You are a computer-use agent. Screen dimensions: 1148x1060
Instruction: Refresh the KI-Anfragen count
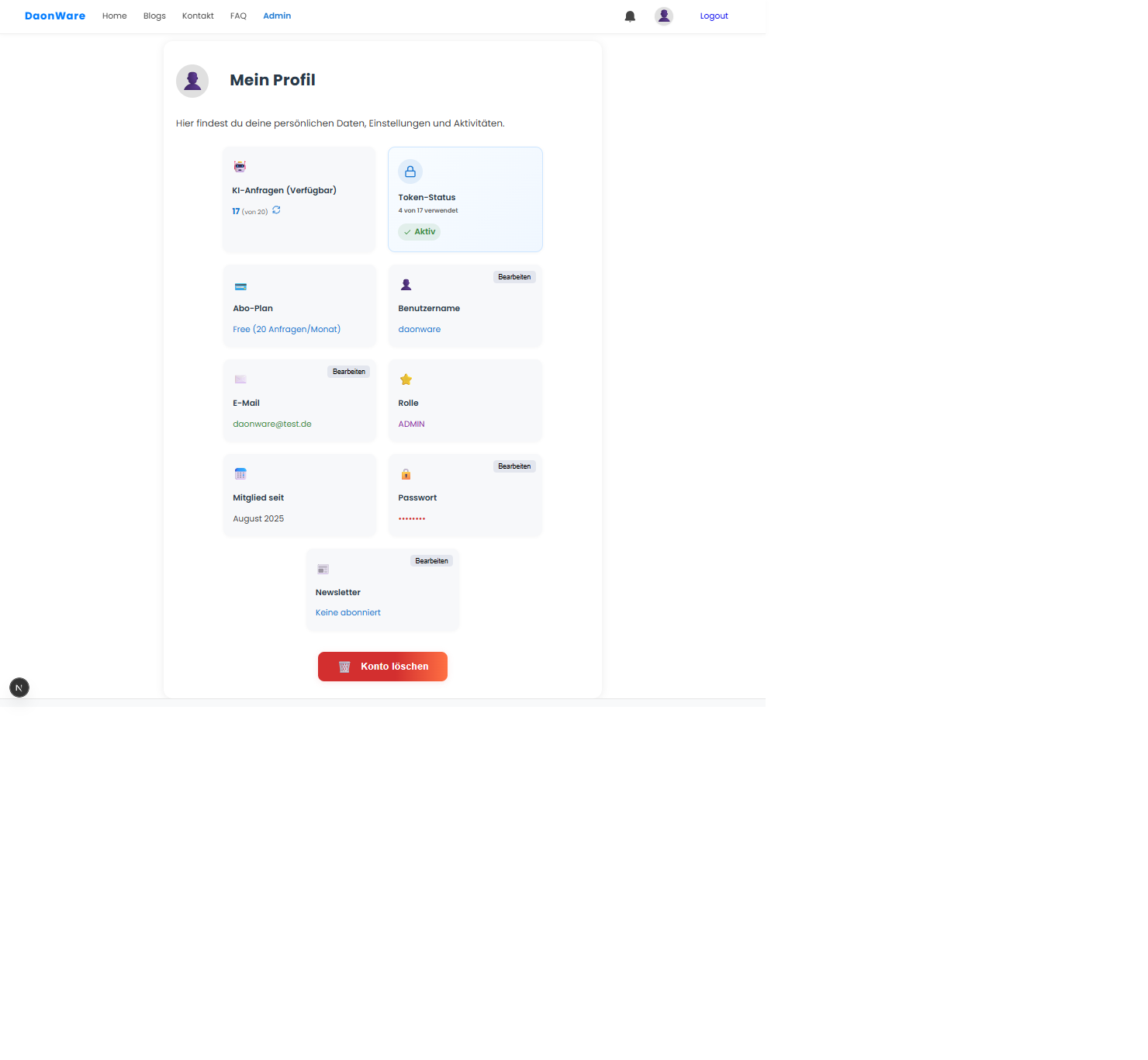tap(276, 210)
